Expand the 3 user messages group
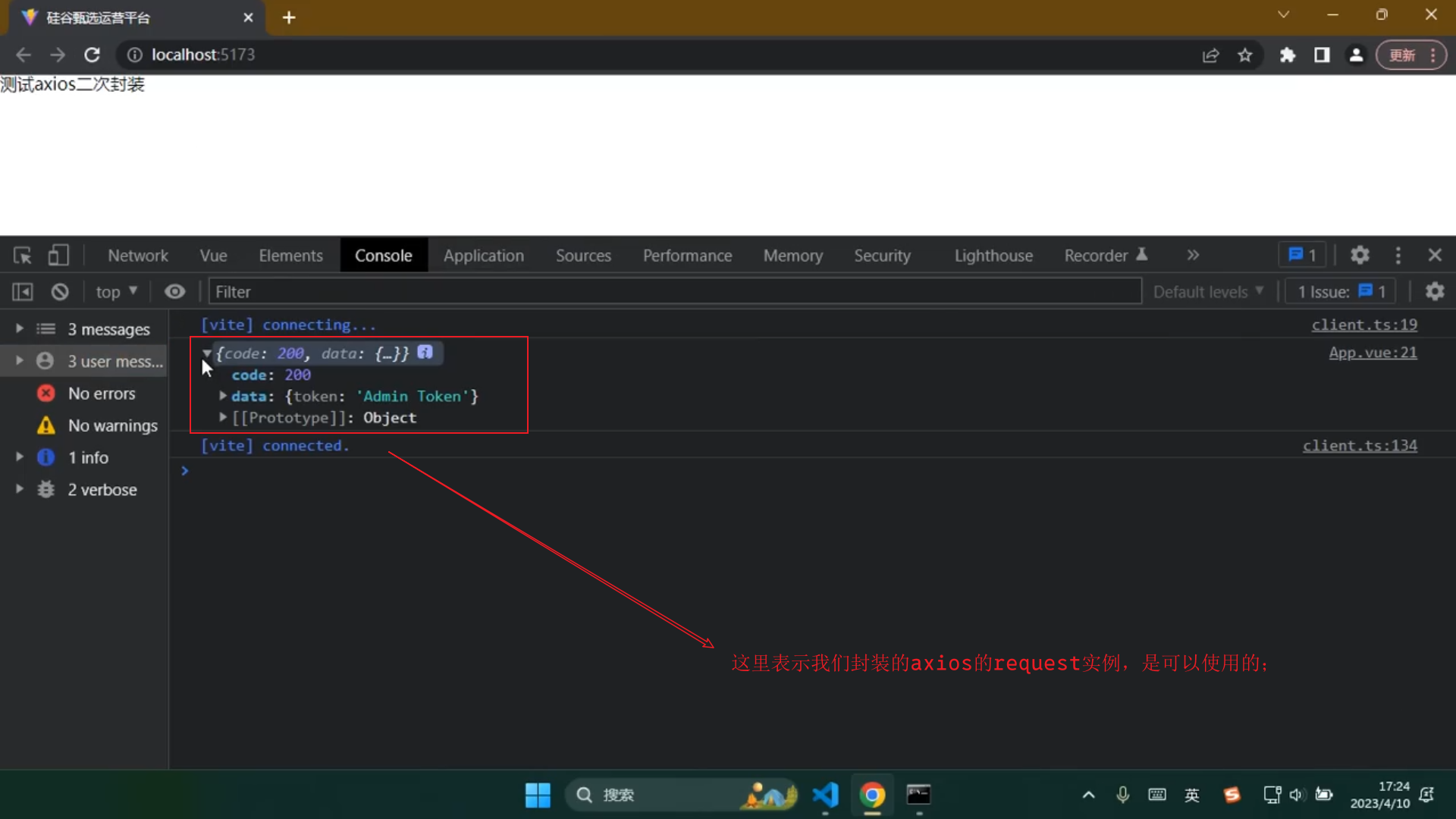Screen dimensions: 1456x819 20,361
